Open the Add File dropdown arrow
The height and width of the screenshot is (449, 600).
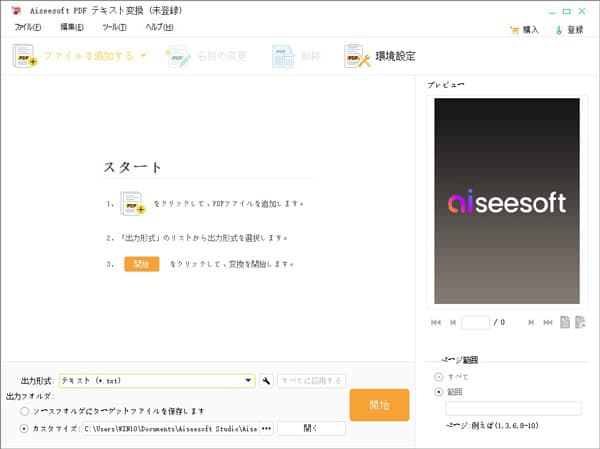point(143,56)
